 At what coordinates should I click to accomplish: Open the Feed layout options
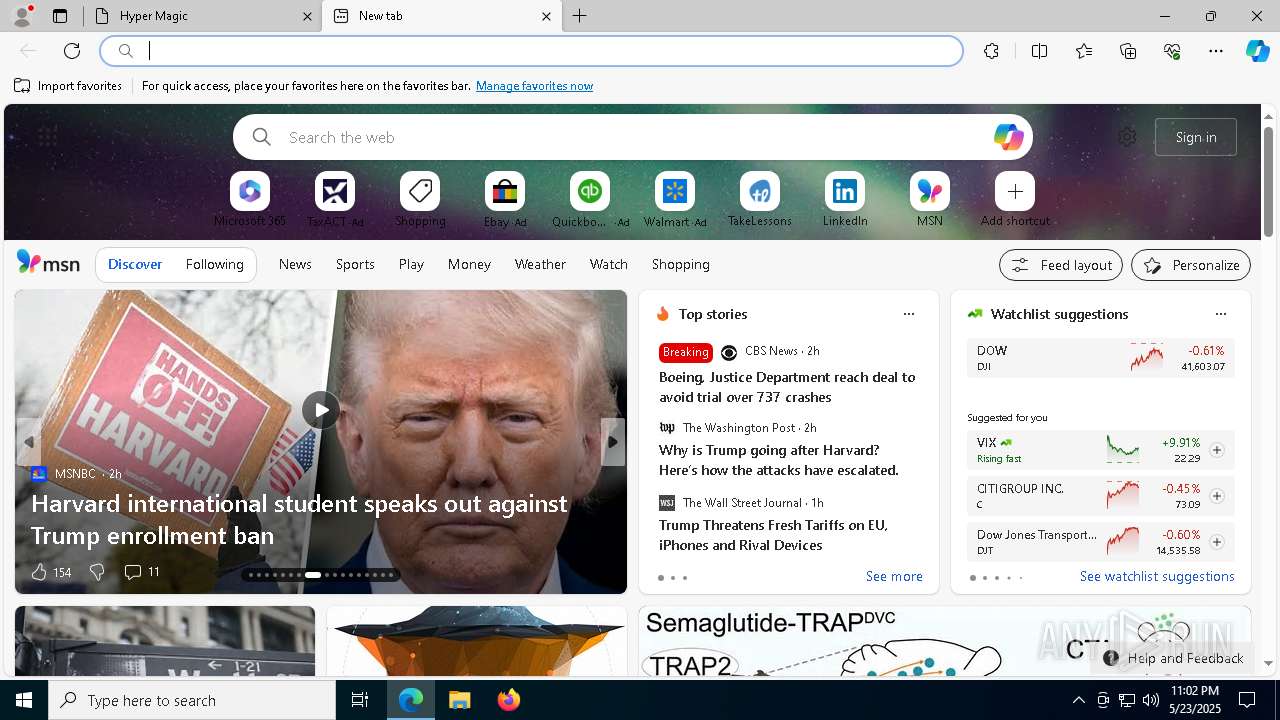click(x=1061, y=265)
